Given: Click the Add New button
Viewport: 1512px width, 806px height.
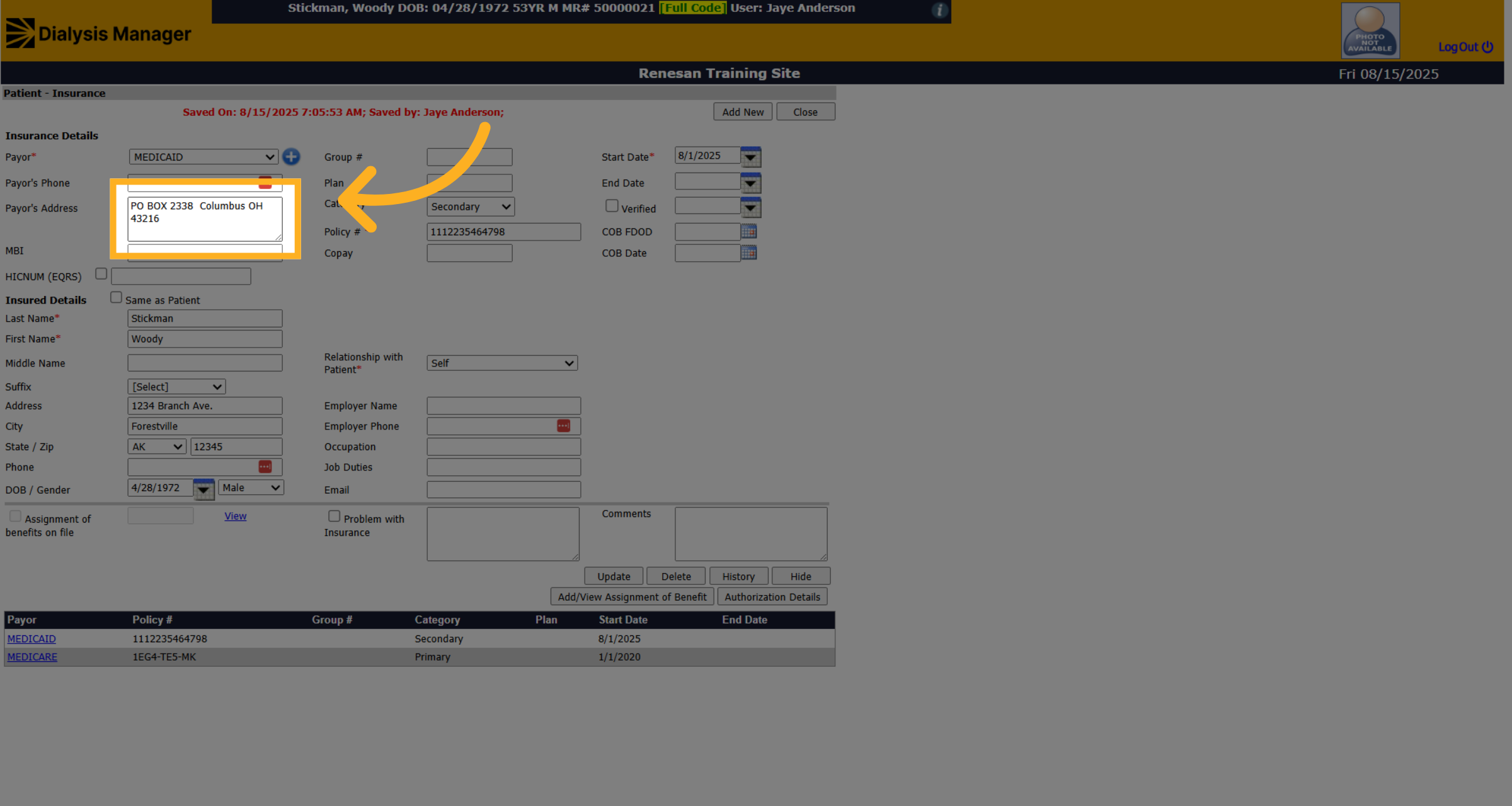Looking at the screenshot, I should (x=743, y=112).
